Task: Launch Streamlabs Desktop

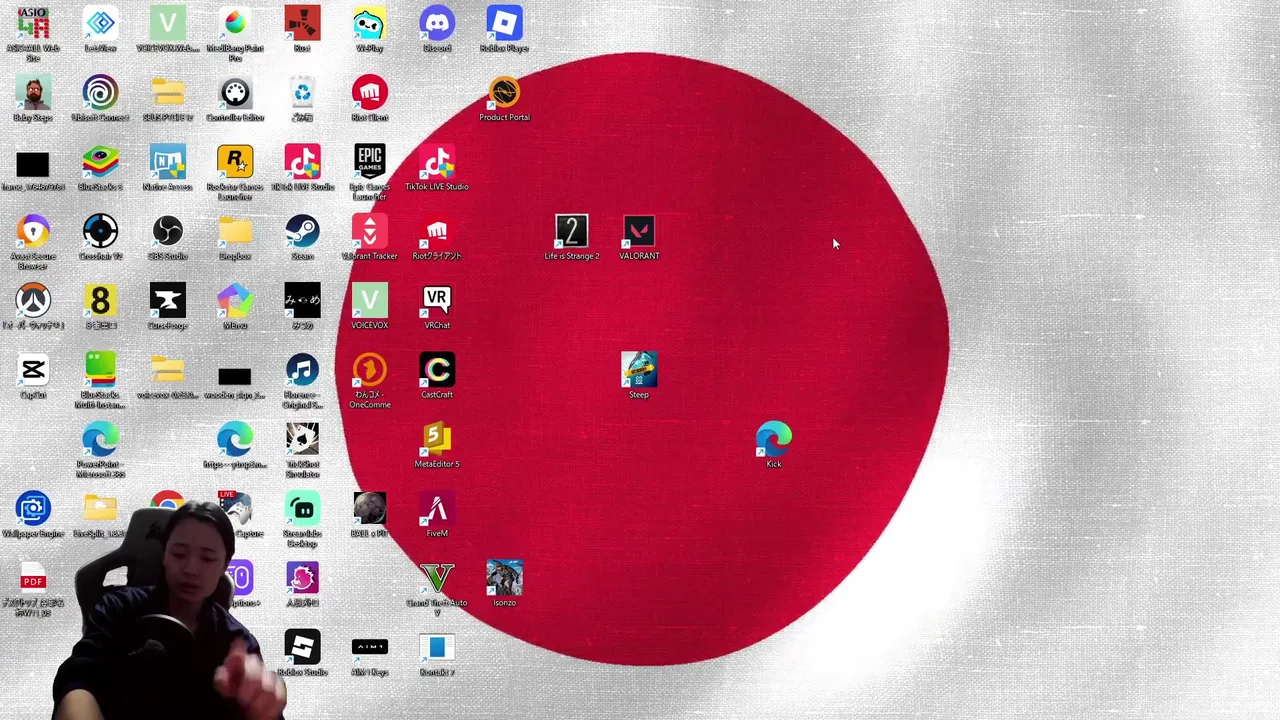Action: (302, 509)
